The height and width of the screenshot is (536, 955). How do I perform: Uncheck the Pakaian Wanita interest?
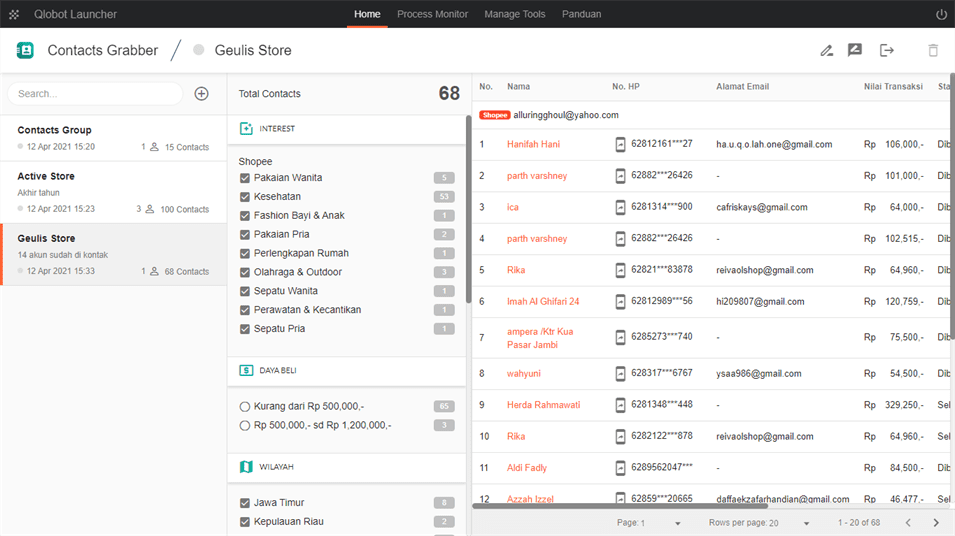(x=245, y=178)
